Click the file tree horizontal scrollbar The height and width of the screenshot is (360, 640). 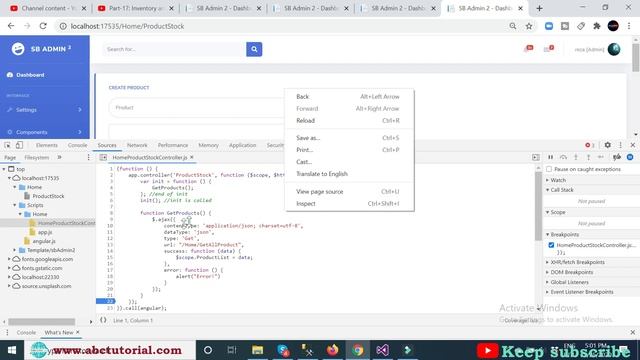coord(42,322)
